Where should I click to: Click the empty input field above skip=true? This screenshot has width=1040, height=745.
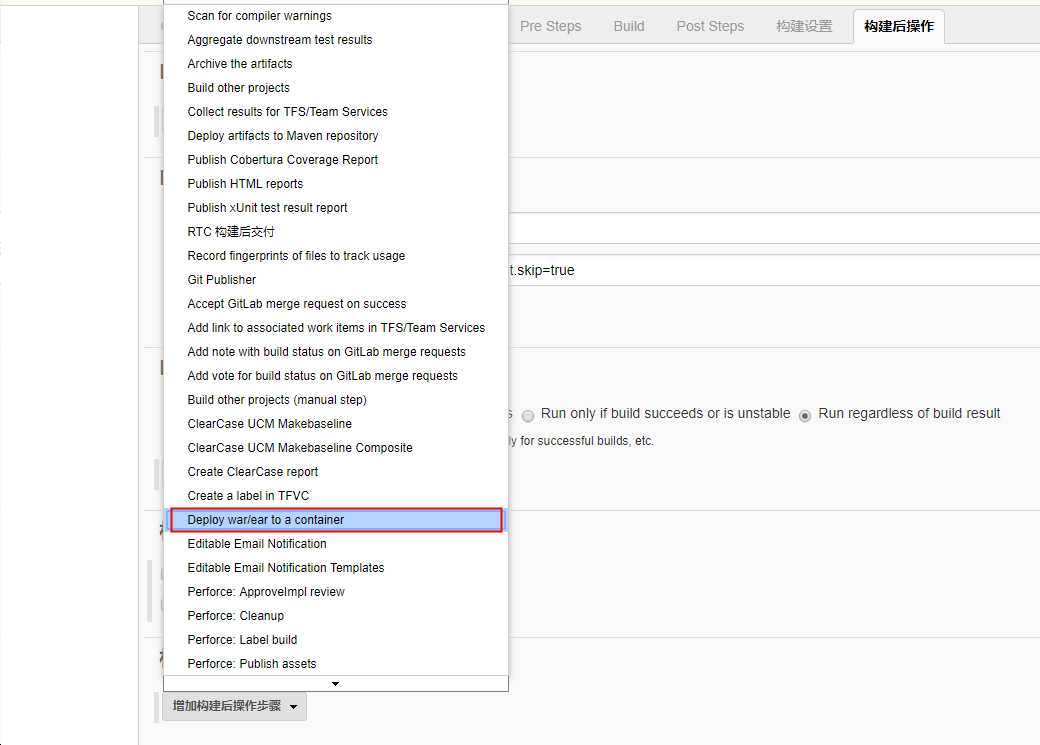[773, 229]
